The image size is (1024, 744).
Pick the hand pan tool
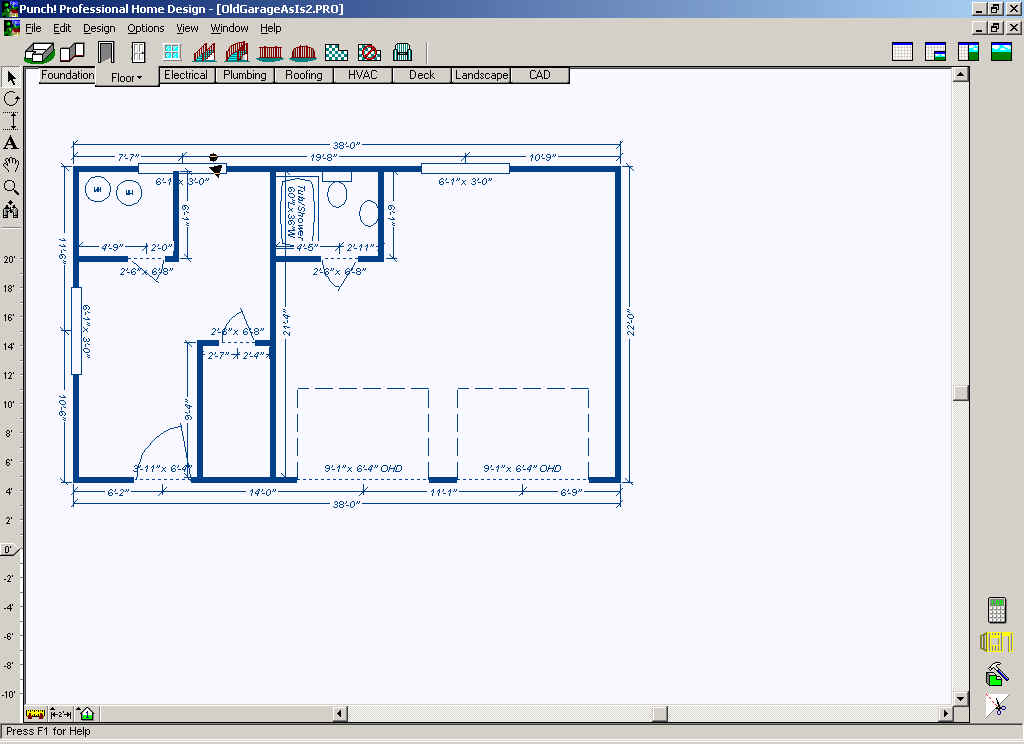11,165
